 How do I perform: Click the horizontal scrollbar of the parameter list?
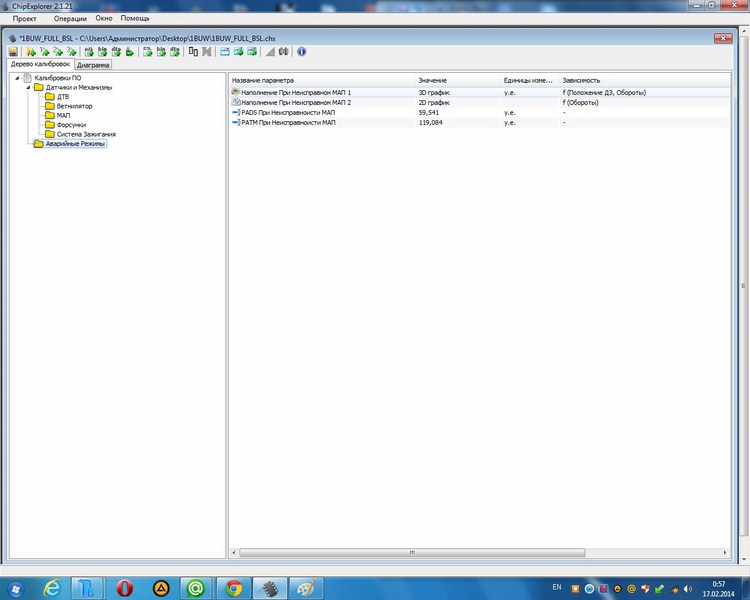point(410,552)
